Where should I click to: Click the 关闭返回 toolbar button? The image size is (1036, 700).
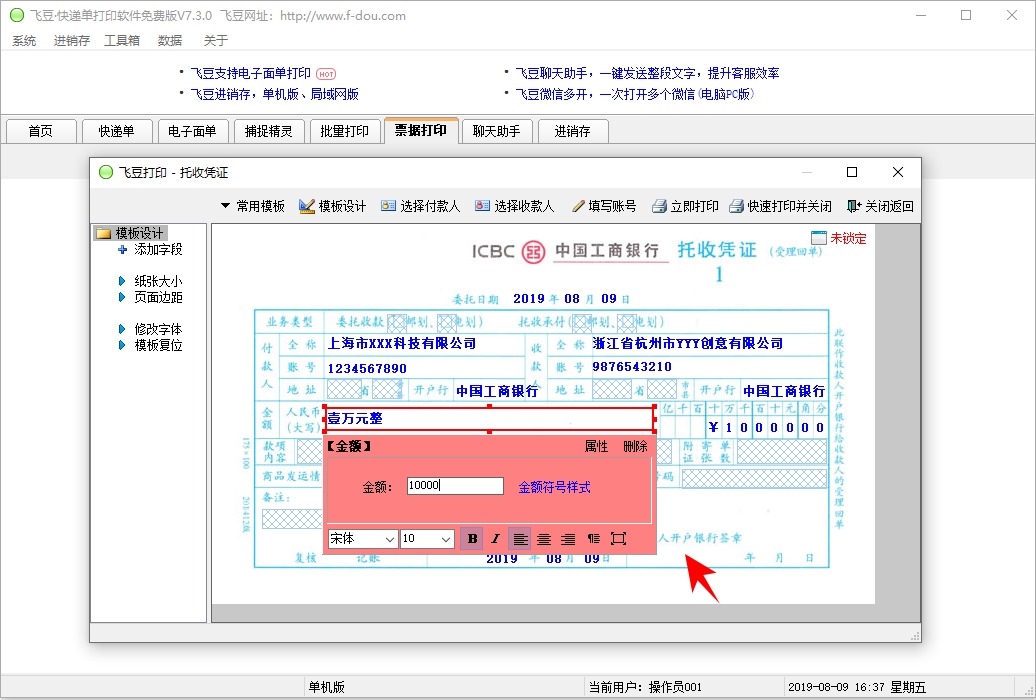[880, 206]
